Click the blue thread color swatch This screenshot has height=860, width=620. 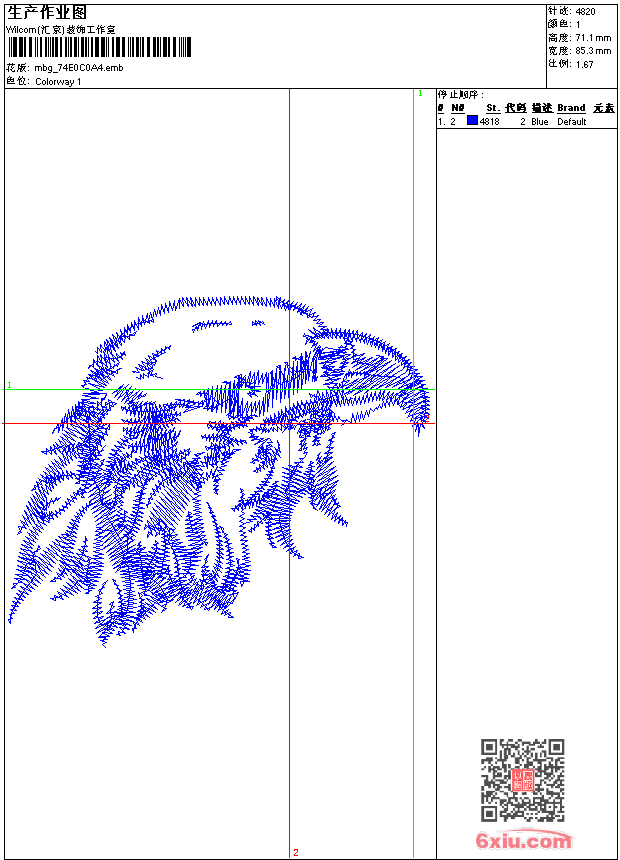(x=472, y=121)
